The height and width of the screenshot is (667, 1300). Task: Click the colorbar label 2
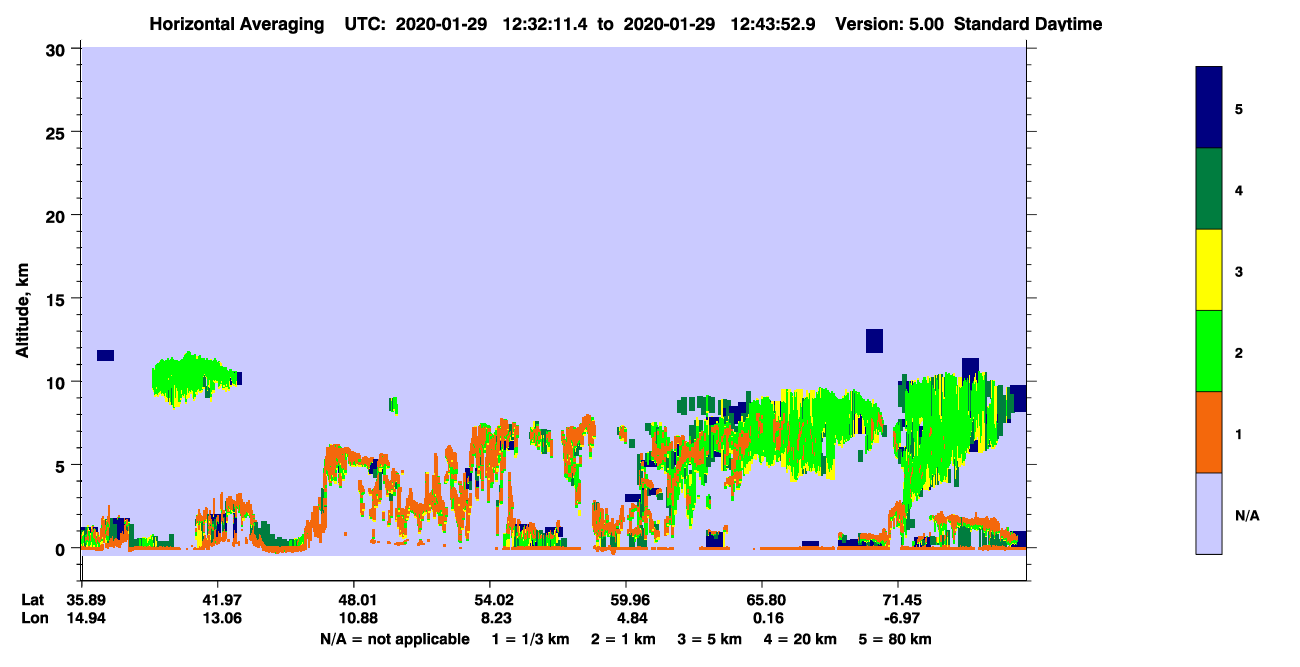point(1239,351)
